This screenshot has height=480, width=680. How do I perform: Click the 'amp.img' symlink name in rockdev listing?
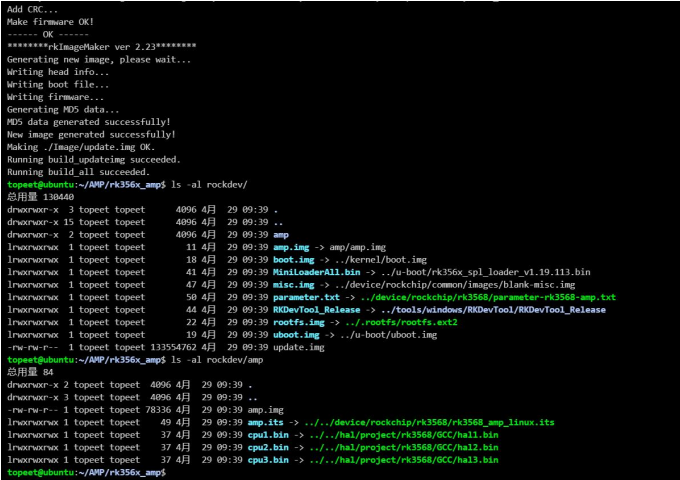(291, 247)
